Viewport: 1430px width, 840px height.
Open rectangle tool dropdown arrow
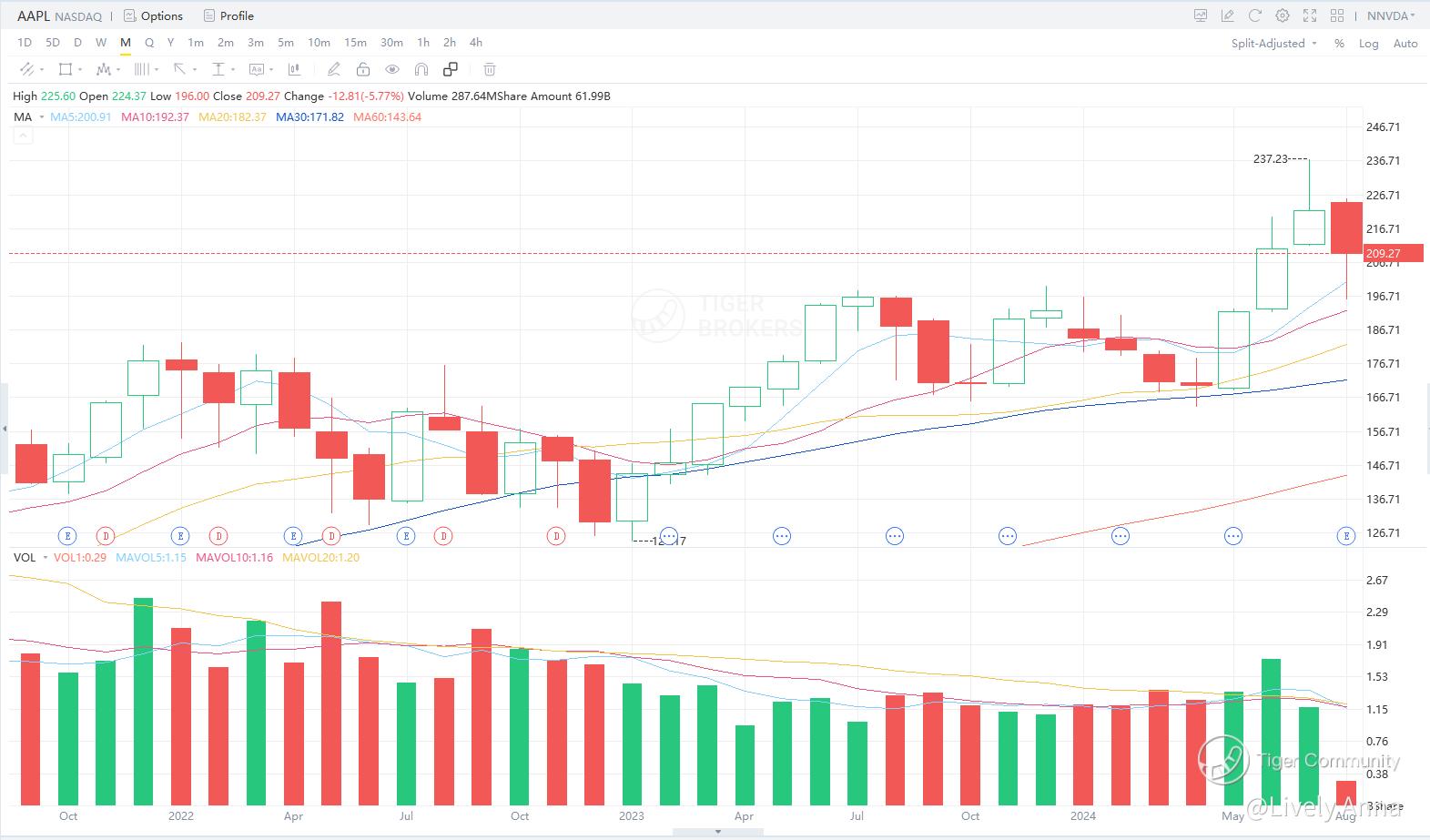pyautogui.click(x=80, y=70)
